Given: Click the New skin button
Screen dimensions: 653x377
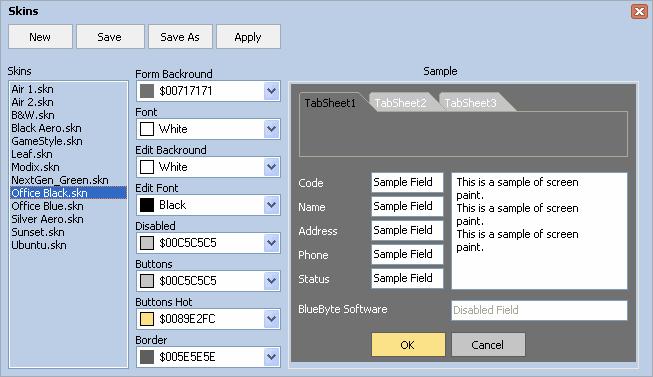Looking at the screenshot, I should [40, 37].
